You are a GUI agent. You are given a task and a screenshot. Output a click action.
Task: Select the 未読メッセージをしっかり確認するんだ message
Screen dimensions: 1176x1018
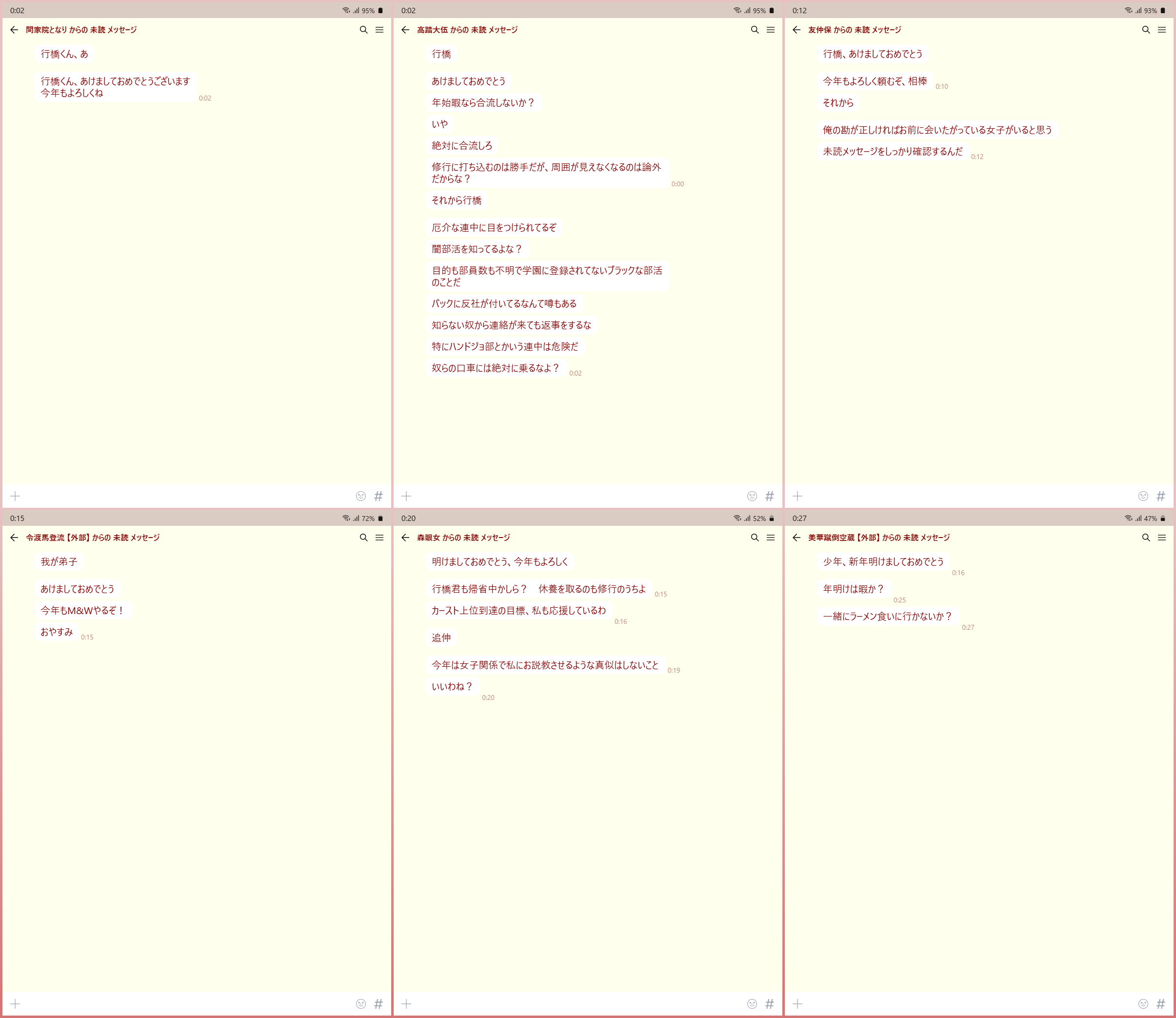(892, 151)
